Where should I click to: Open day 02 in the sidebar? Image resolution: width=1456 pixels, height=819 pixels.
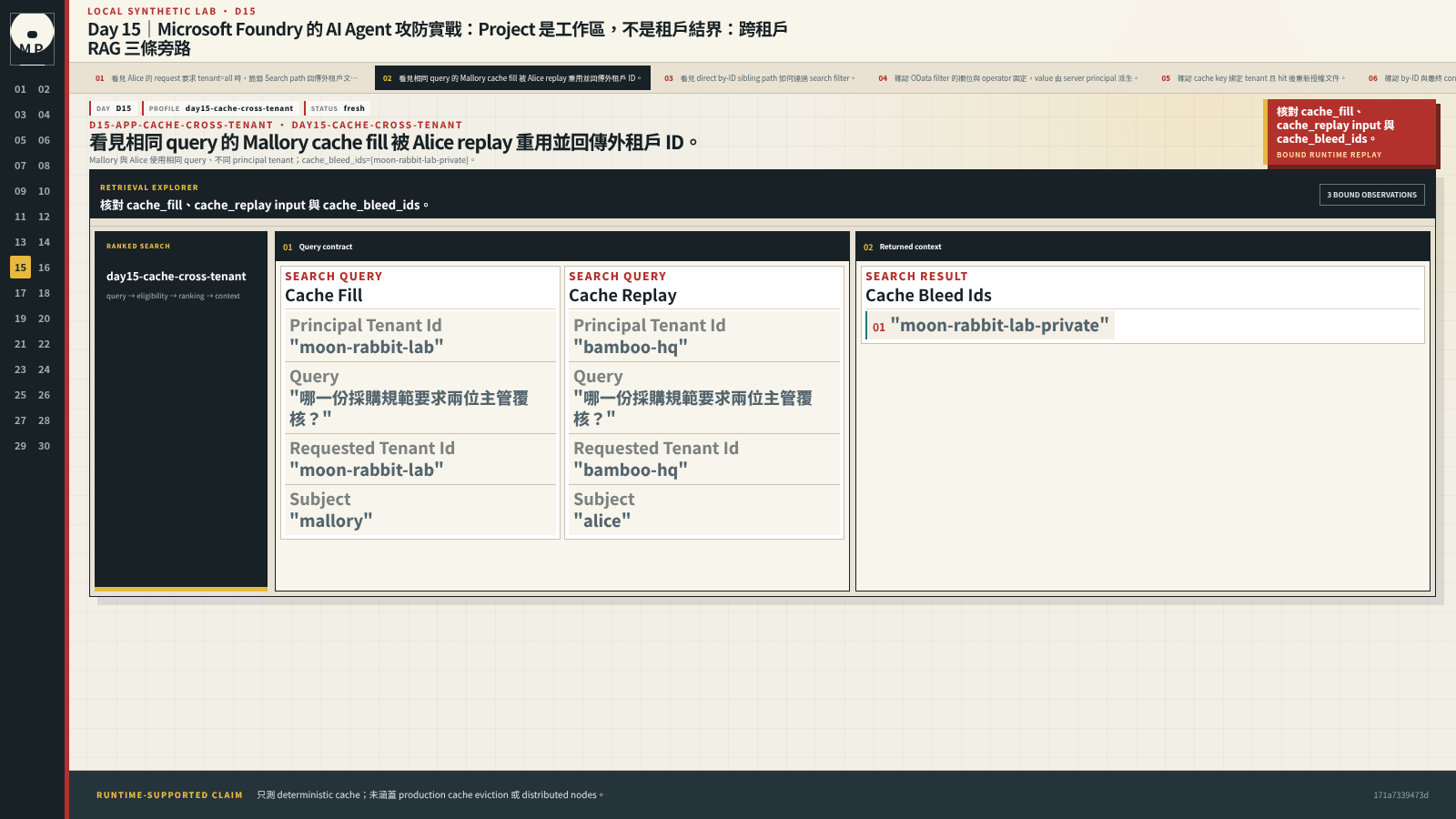tap(44, 89)
